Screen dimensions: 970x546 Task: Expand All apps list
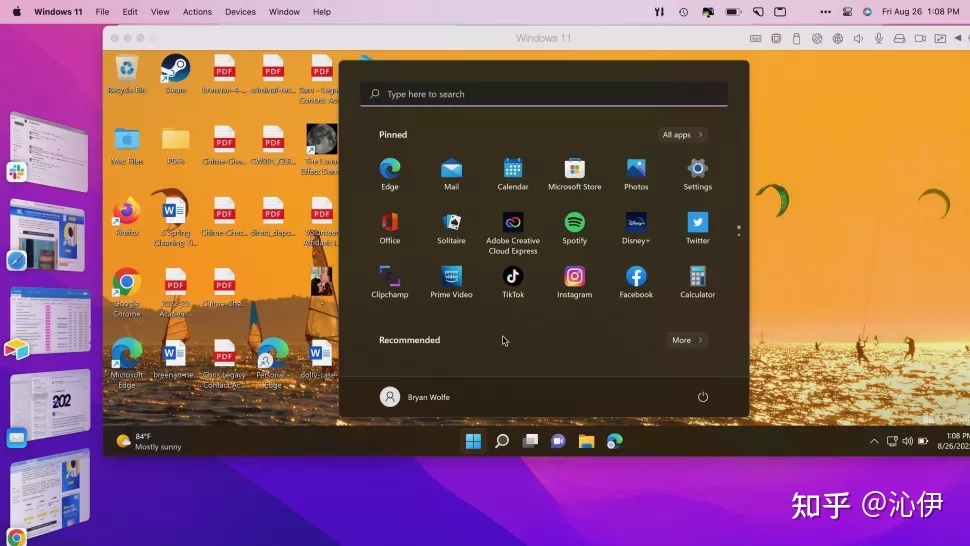tap(683, 135)
